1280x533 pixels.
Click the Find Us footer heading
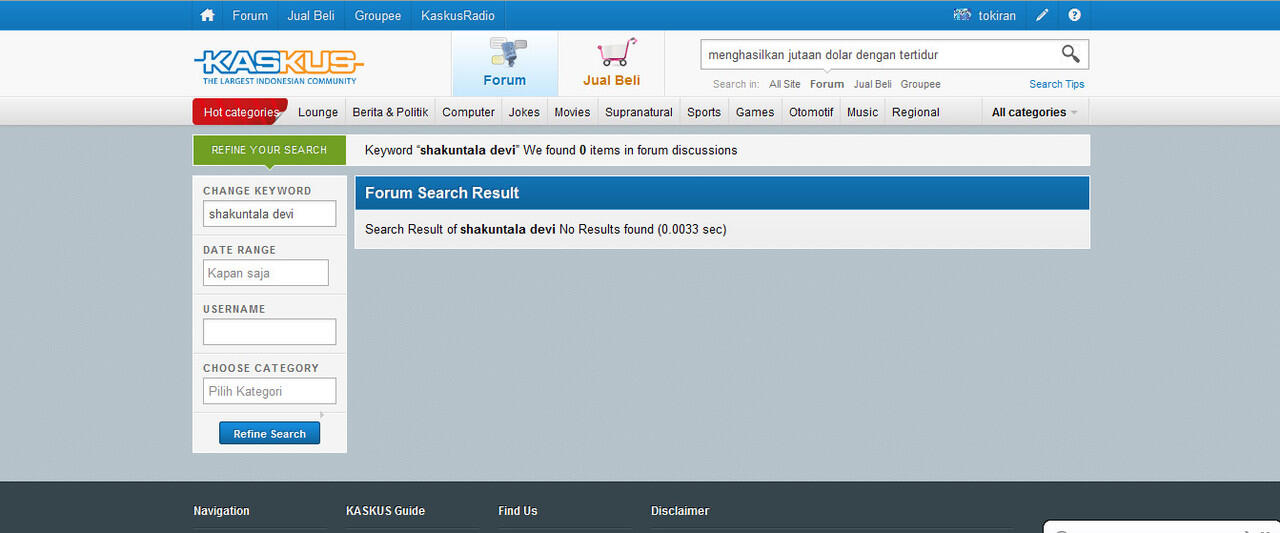click(x=518, y=511)
